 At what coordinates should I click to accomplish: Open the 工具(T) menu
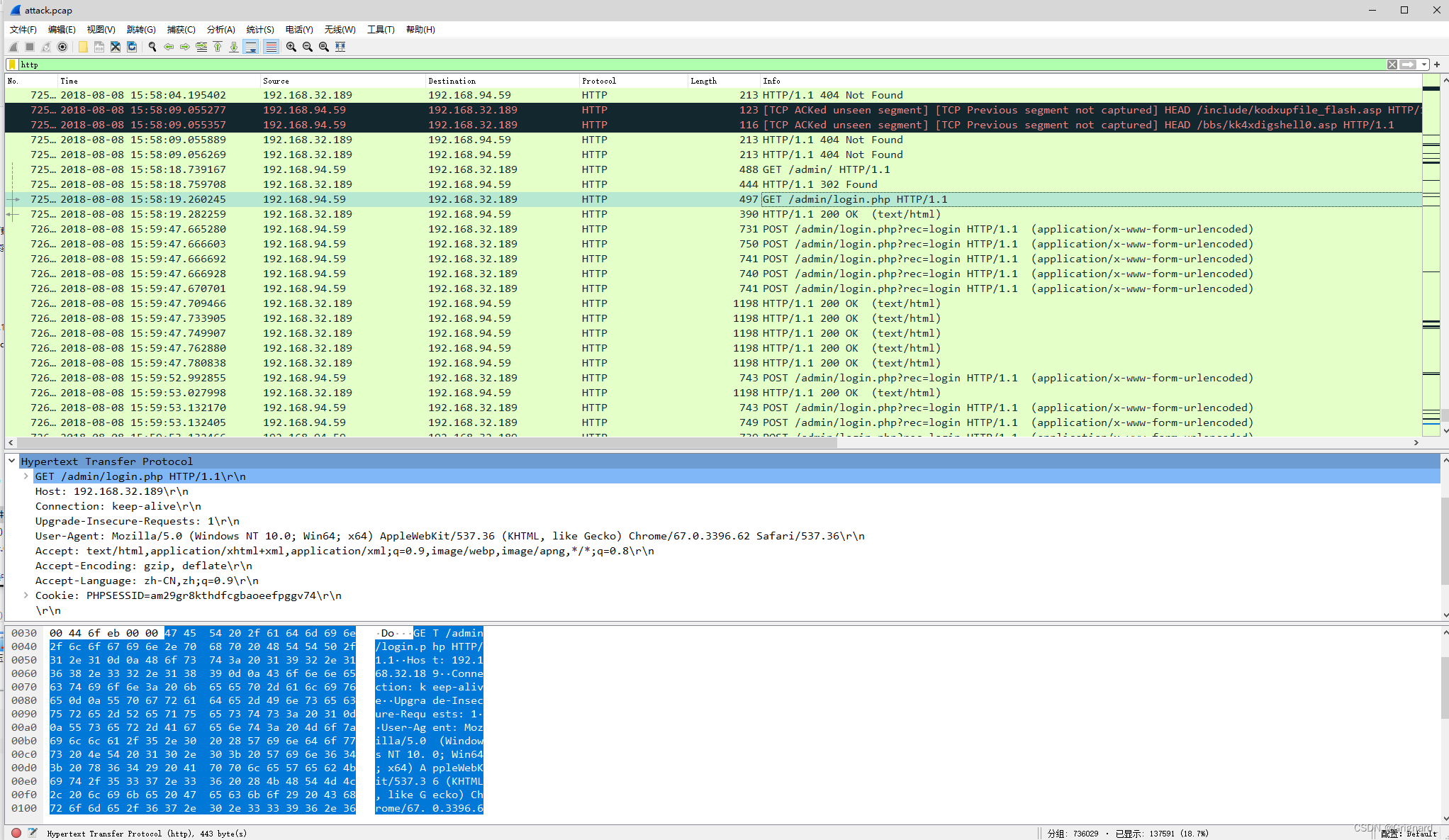[381, 29]
